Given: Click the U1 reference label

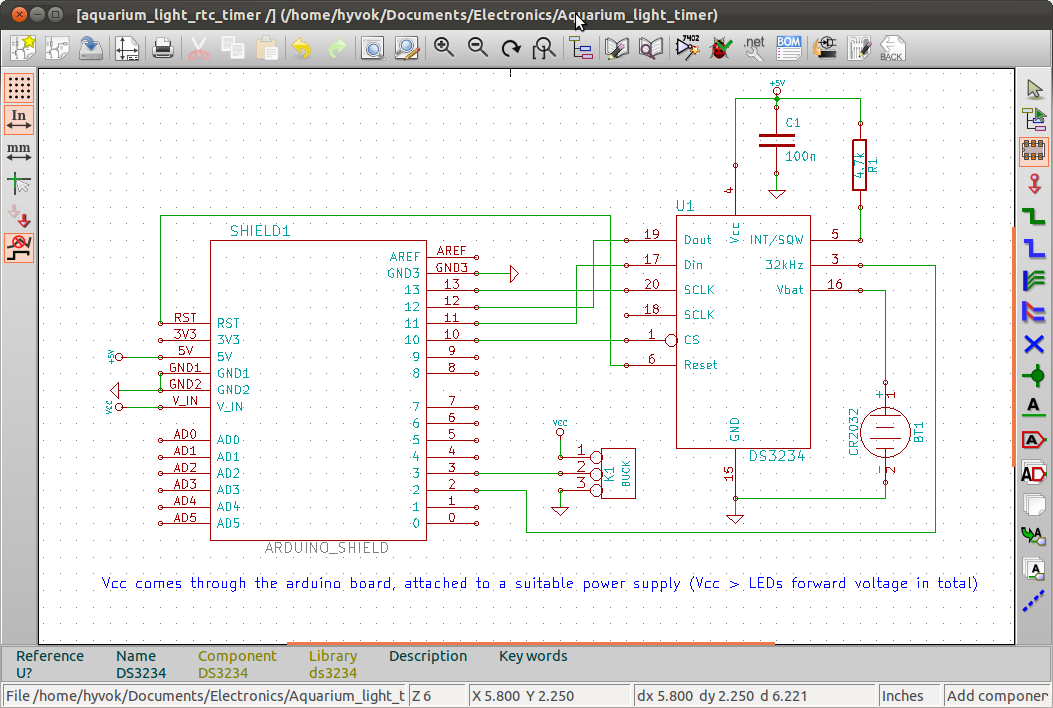Looking at the screenshot, I should (x=685, y=206).
